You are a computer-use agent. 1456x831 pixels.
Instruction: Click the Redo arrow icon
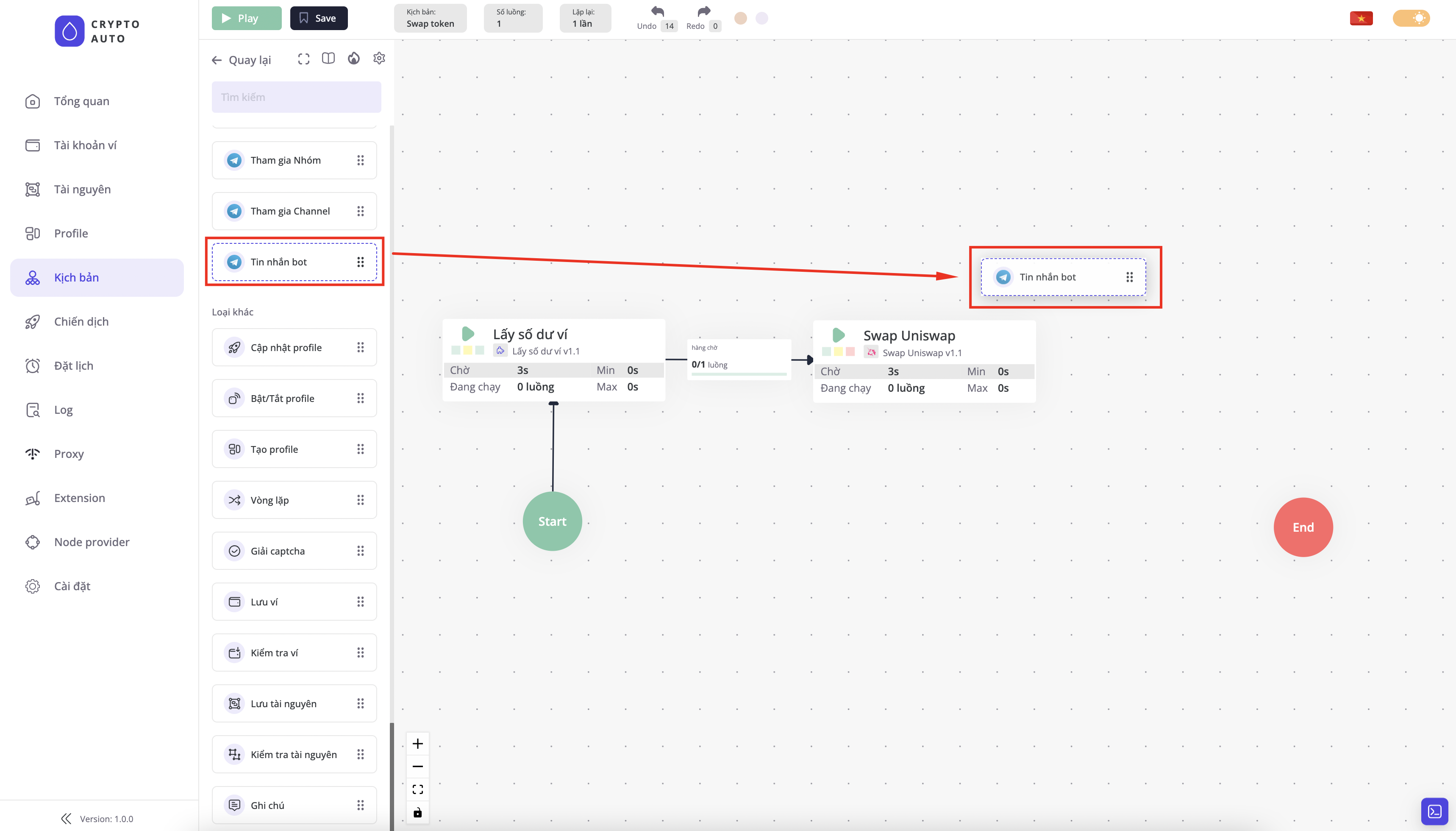tap(704, 11)
